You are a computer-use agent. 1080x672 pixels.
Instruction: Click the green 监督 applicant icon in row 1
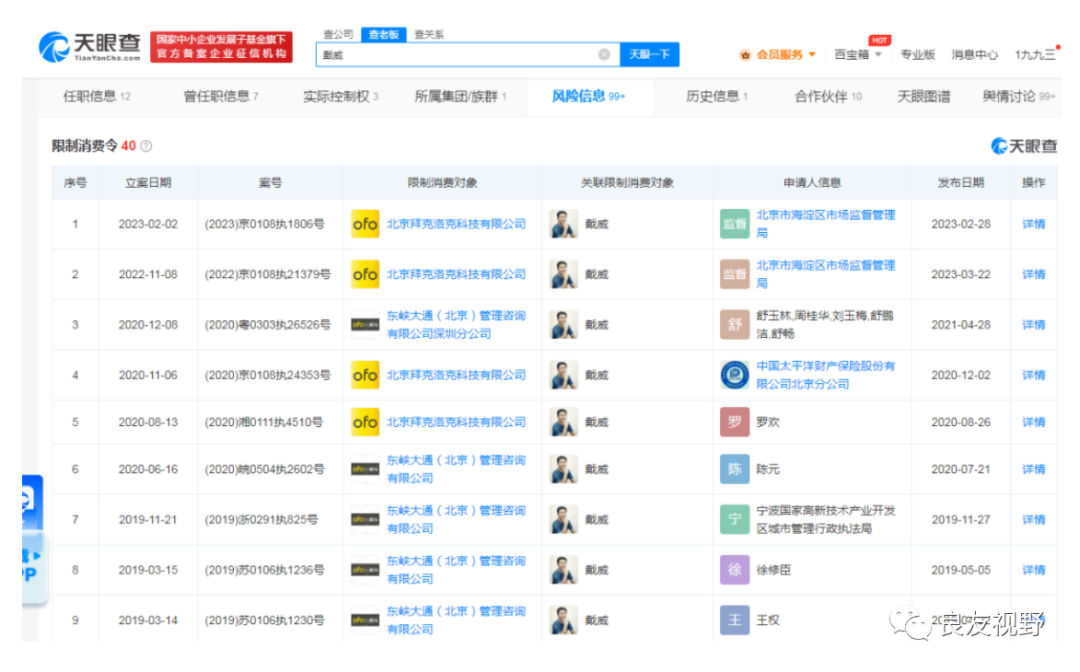tap(735, 224)
